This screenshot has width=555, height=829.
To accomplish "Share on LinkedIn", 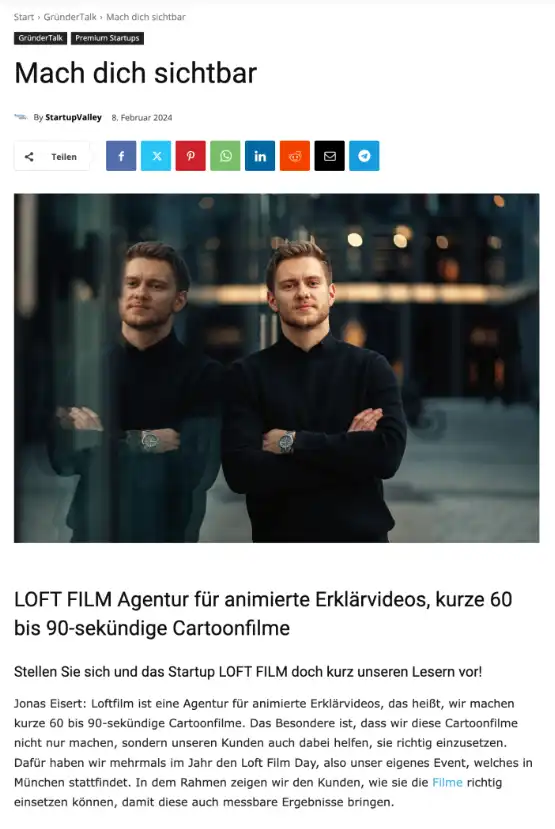I will pyautogui.click(x=260, y=156).
